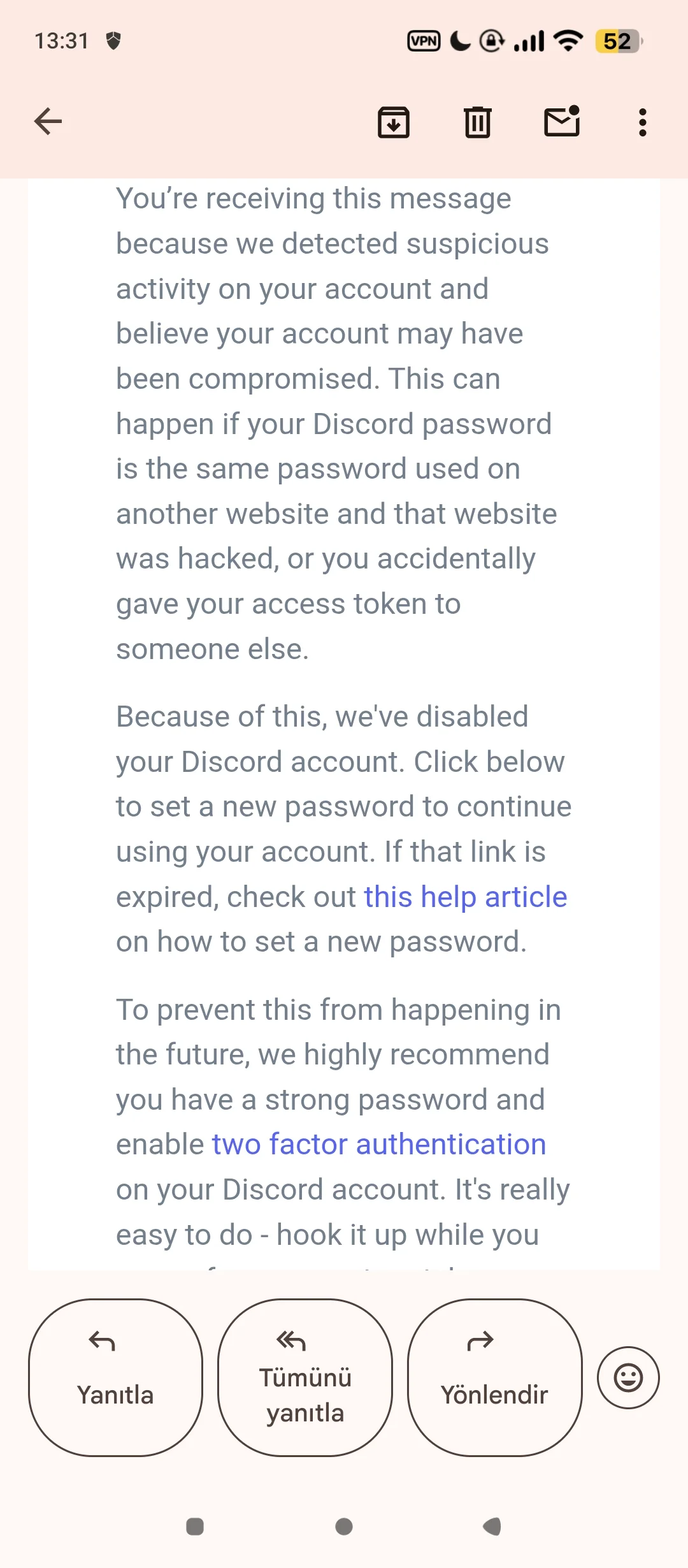Tap the Android recent apps square

point(195,1527)
